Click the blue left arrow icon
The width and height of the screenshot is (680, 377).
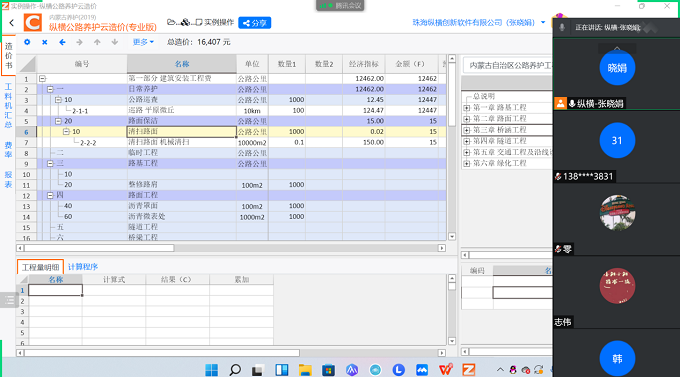point(62,42)
